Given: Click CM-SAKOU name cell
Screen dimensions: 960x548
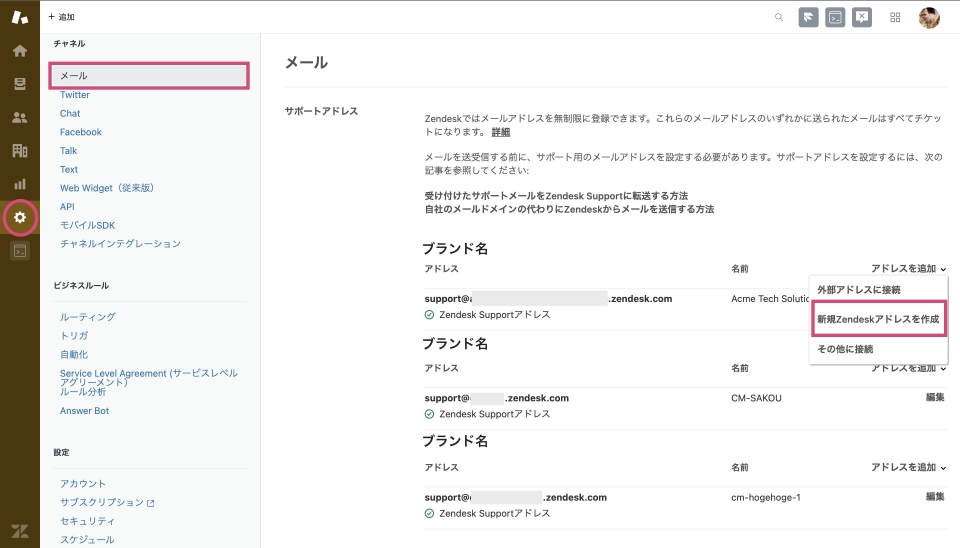Looking at the screenshot, I should pyautogui.click(x=756, y=398).
